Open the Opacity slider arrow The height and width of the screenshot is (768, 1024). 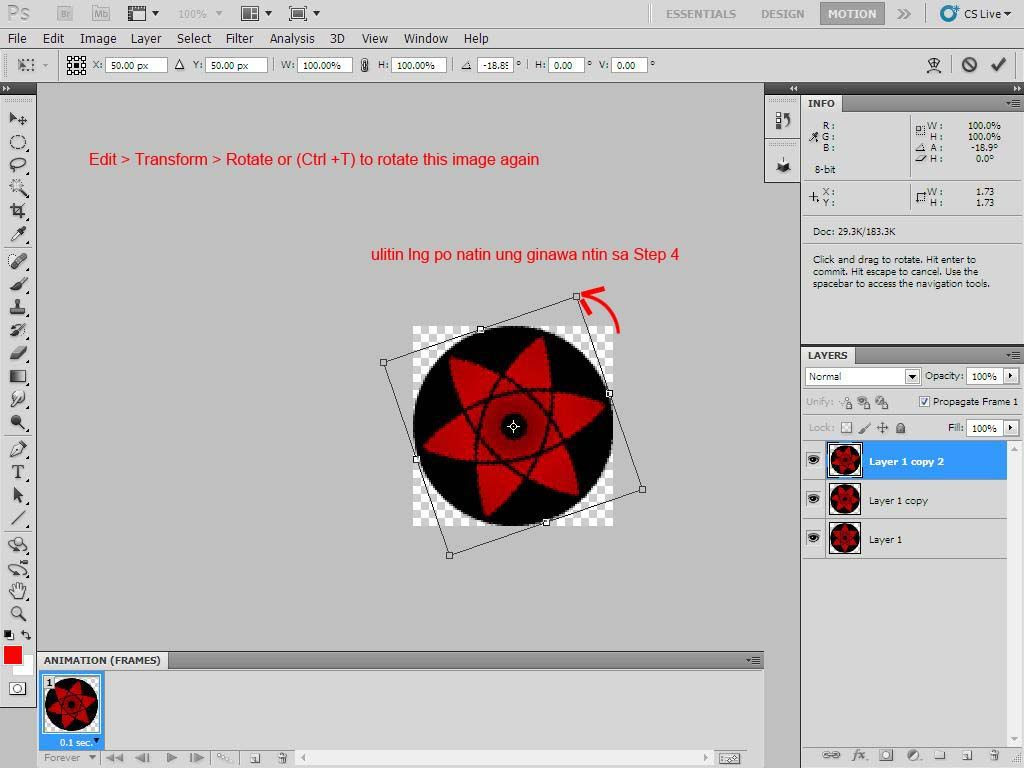pos(1010,376)
